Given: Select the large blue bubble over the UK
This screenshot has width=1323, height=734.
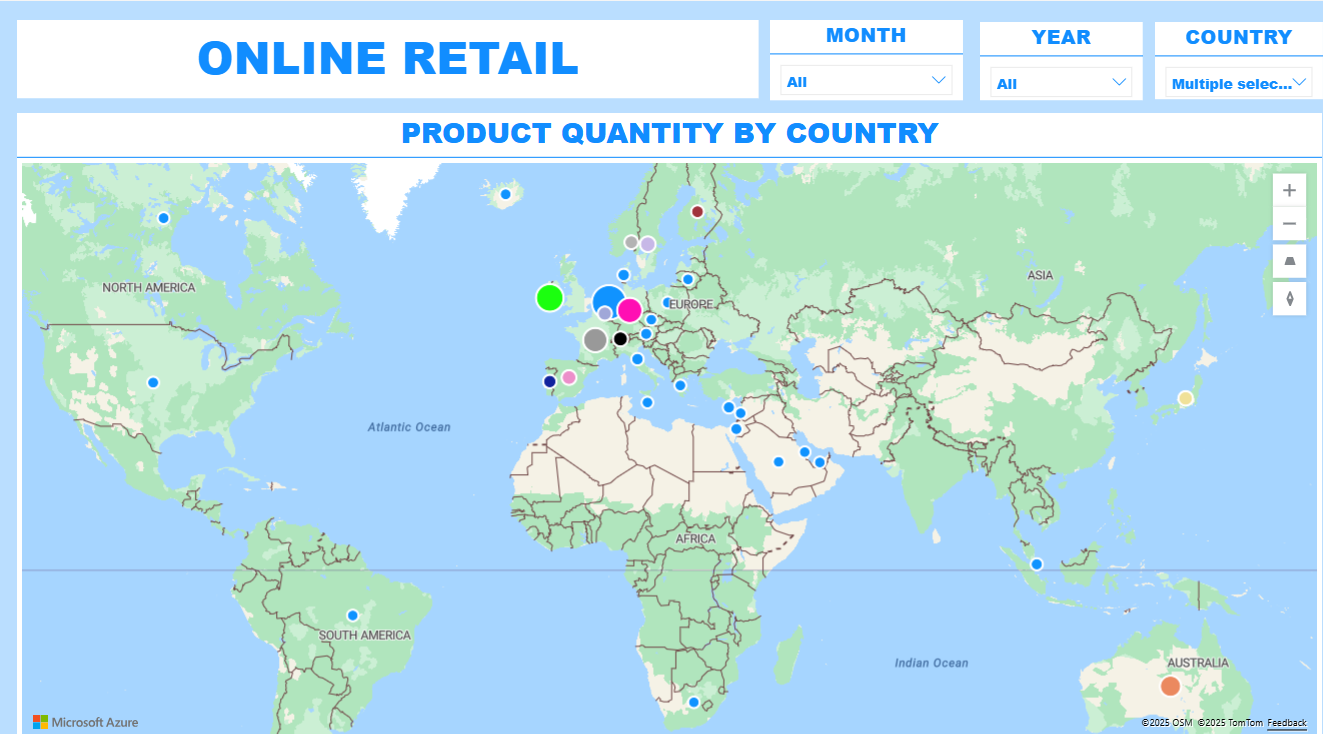Looking at the screenshot, I should [608, 300].
